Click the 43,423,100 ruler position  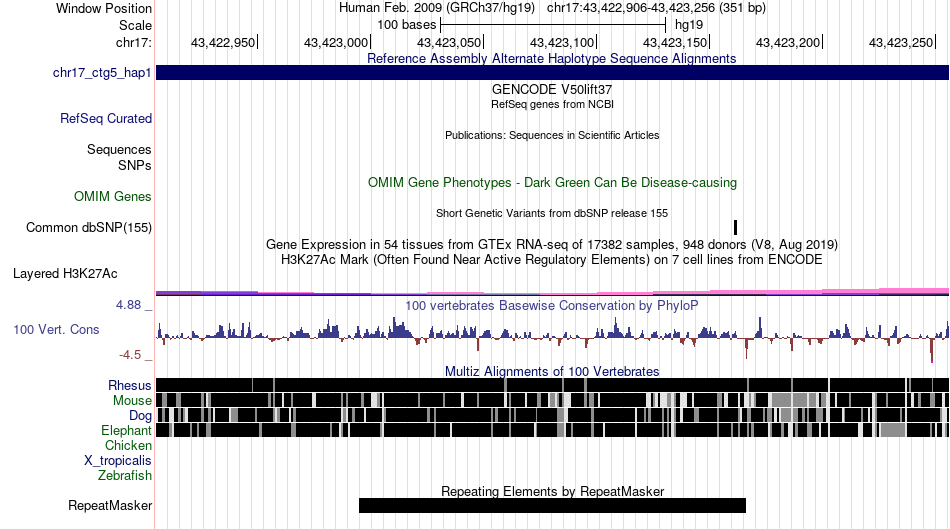tap(562, 42)
